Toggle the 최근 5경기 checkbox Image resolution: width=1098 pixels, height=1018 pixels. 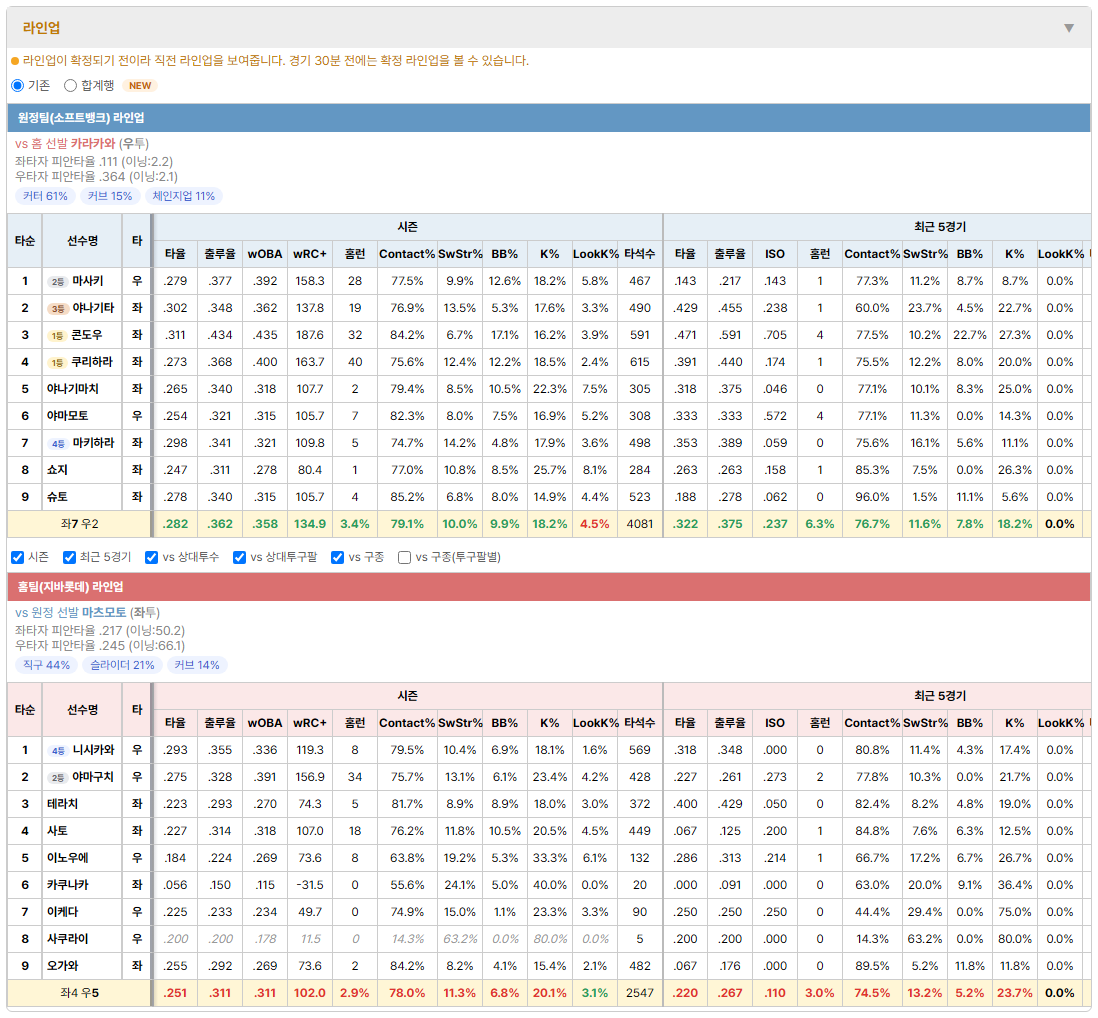(69, 557)
